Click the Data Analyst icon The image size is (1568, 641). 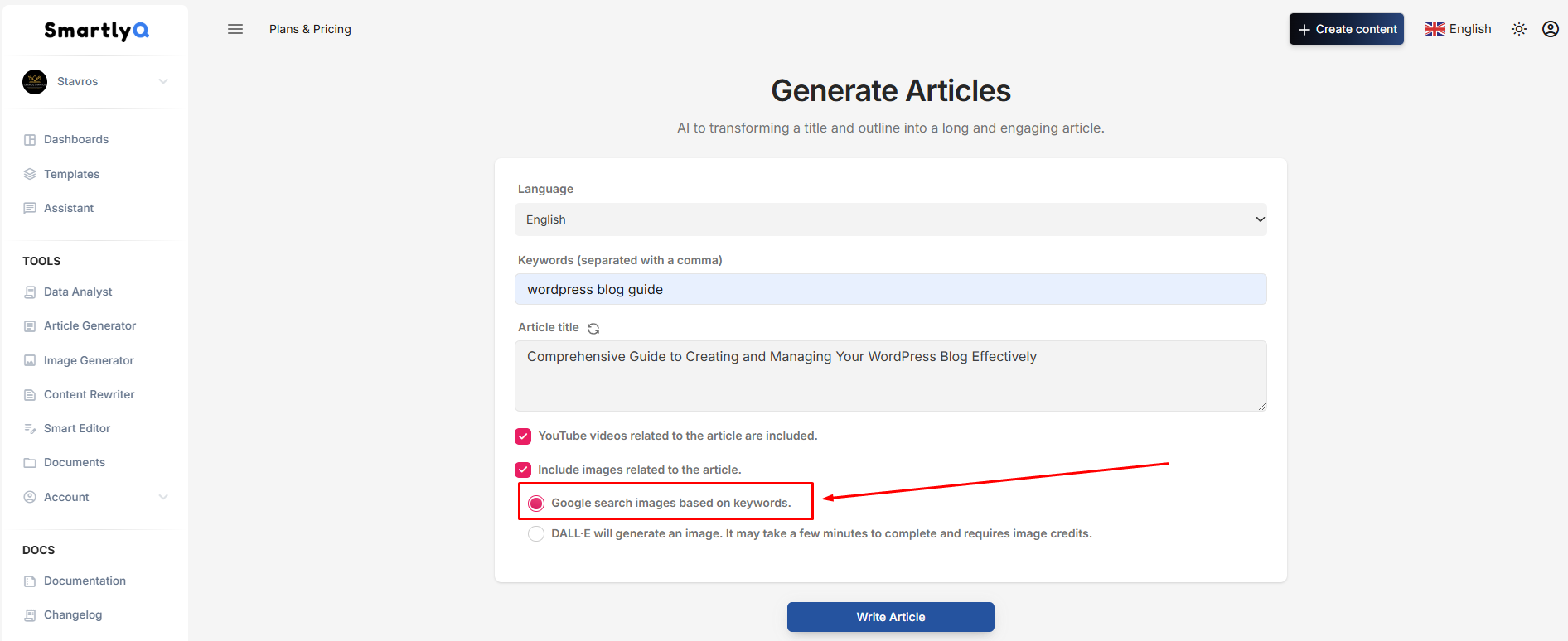(x=30, y=292)
